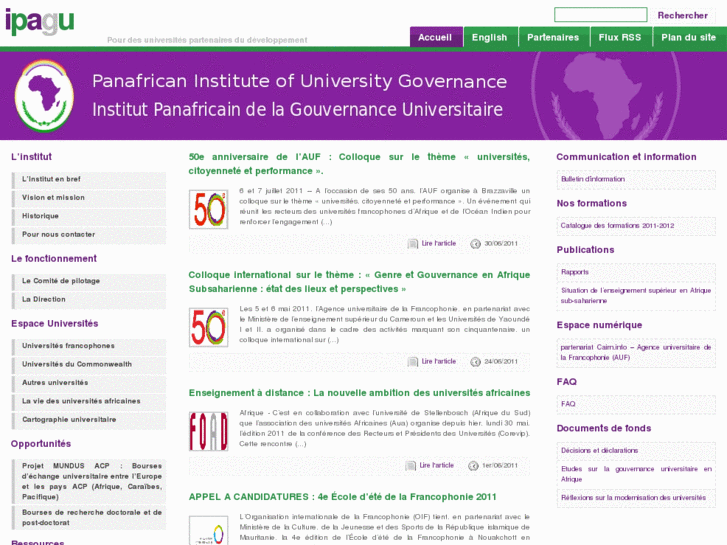Open the Historique page
Viewport: 727px width, 545px height.
click(x=89, y=217)
